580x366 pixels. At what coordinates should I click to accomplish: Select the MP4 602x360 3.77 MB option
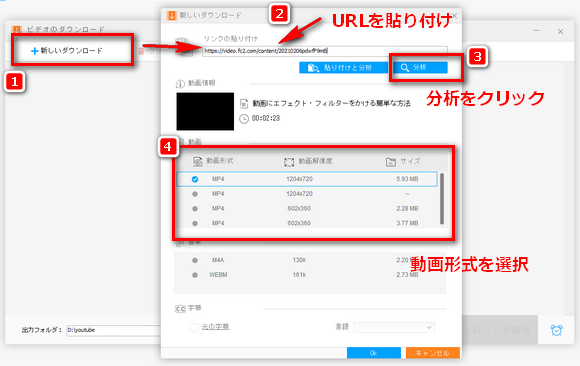pos(195,224)
